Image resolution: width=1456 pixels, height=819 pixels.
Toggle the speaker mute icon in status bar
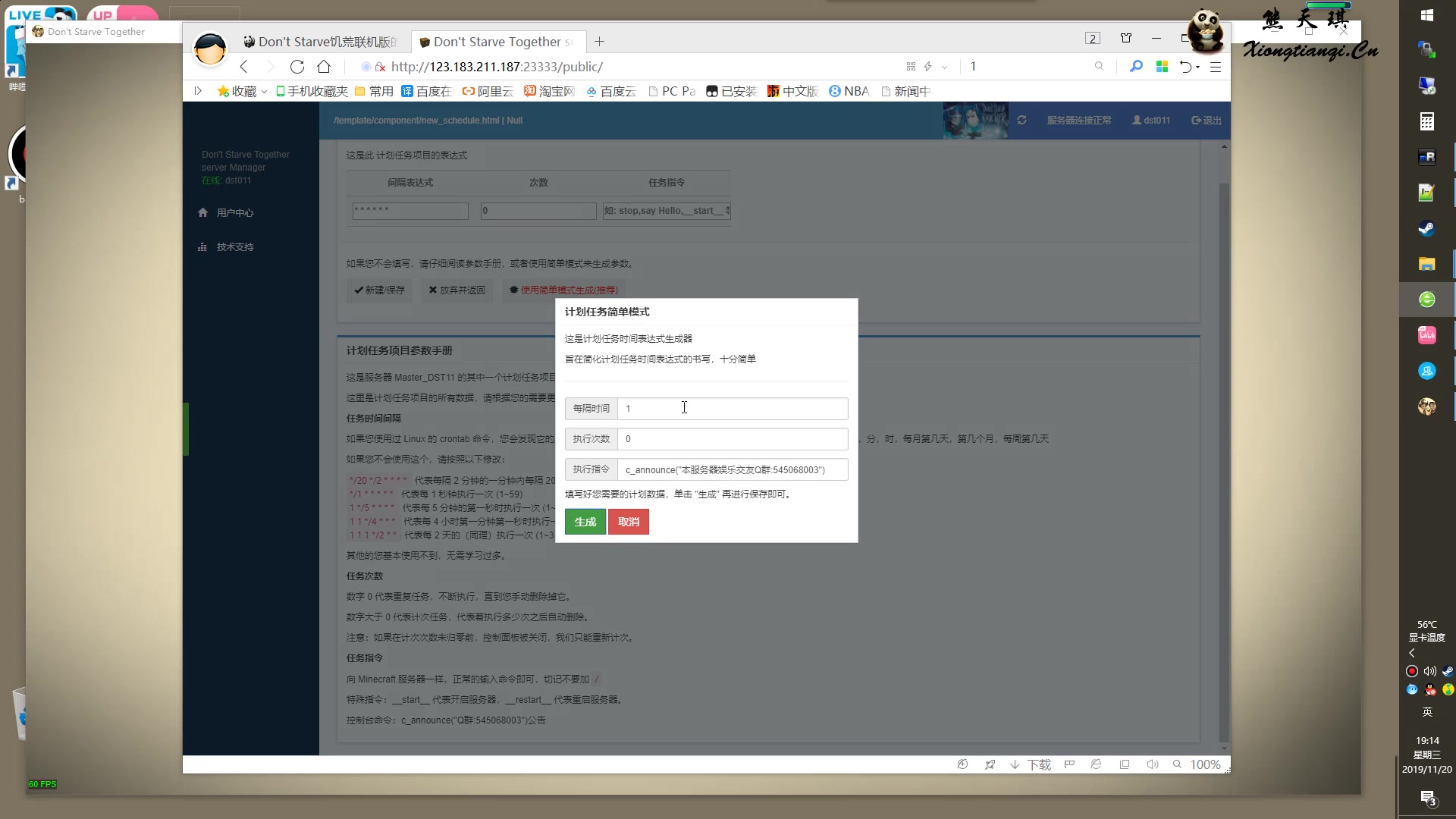(1152, 764)
